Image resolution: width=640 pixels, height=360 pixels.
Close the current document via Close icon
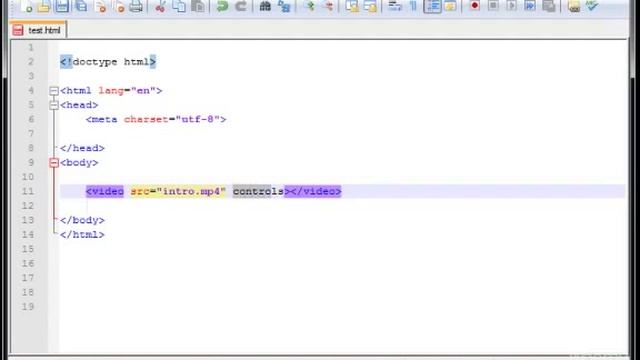point(100,6)
